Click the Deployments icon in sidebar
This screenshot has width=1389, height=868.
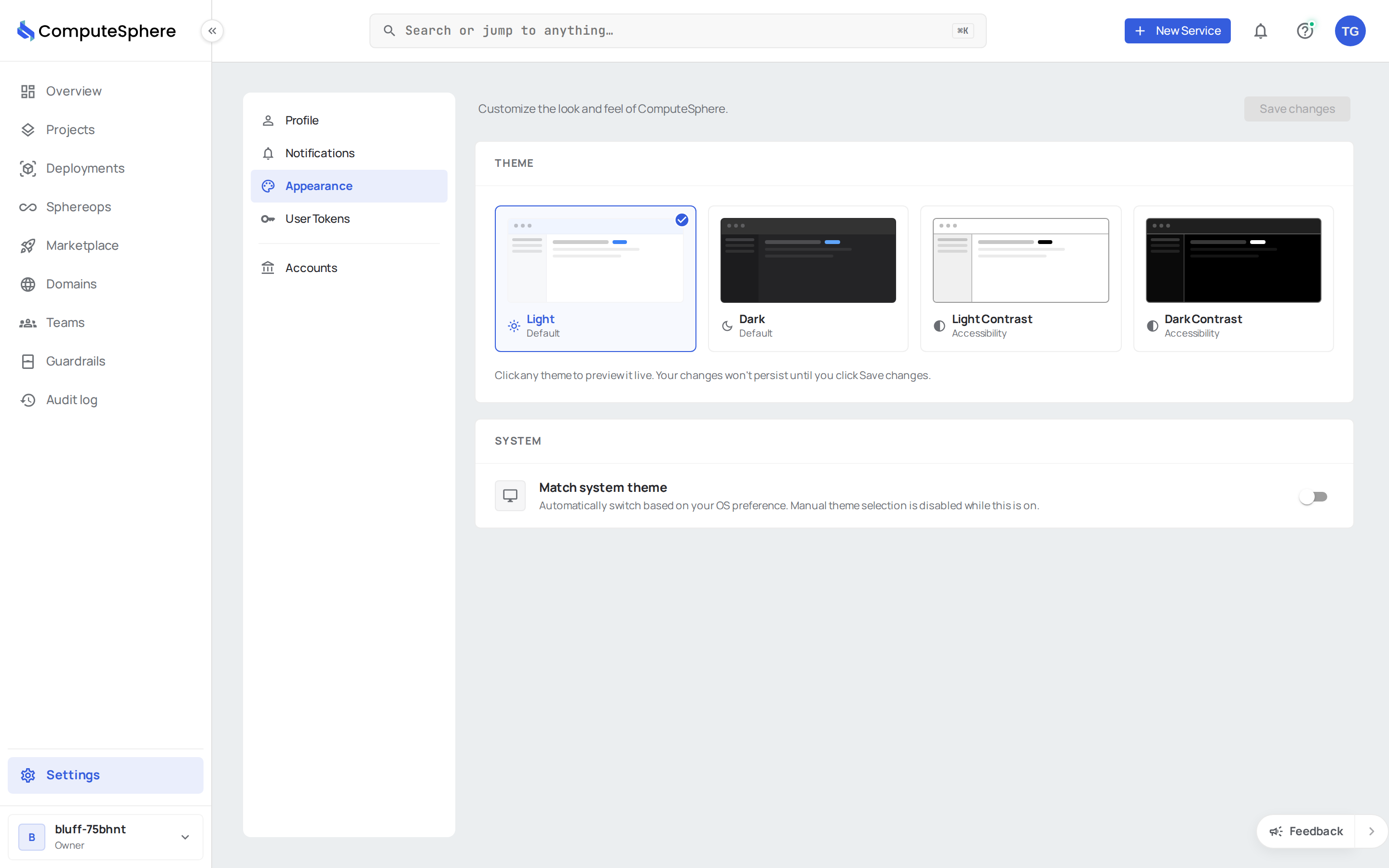(x=27, y=168)
